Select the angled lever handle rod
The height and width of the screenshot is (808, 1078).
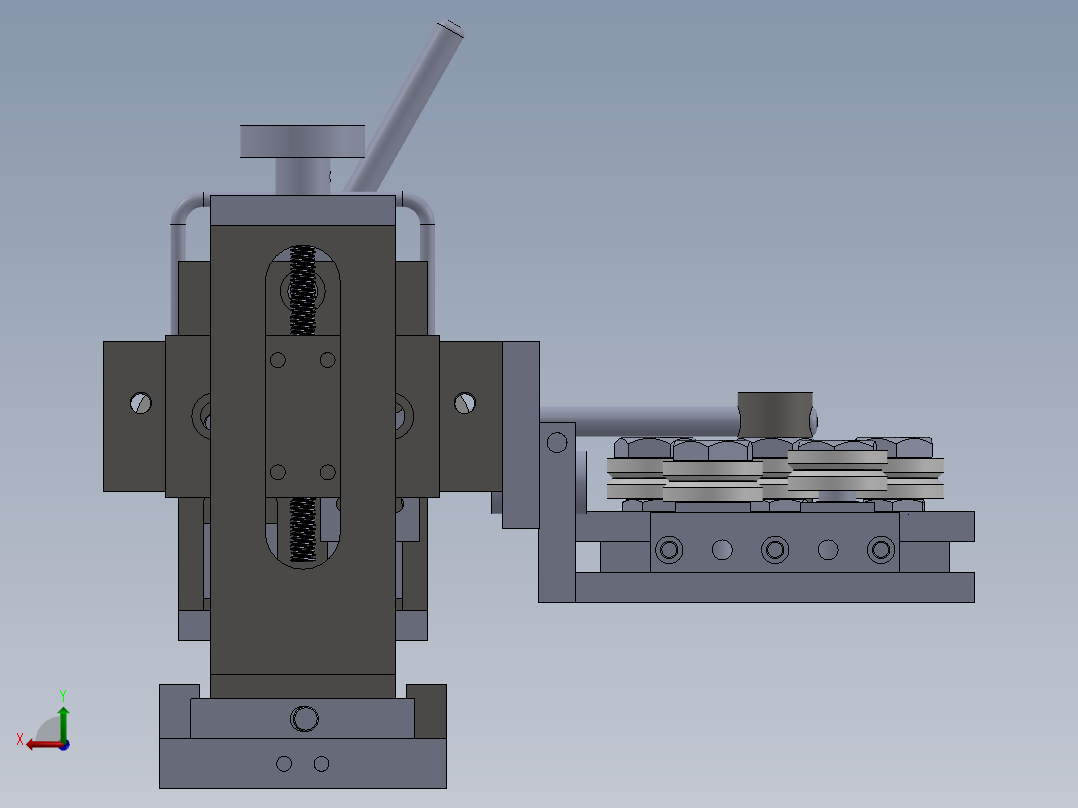point(404,108)
